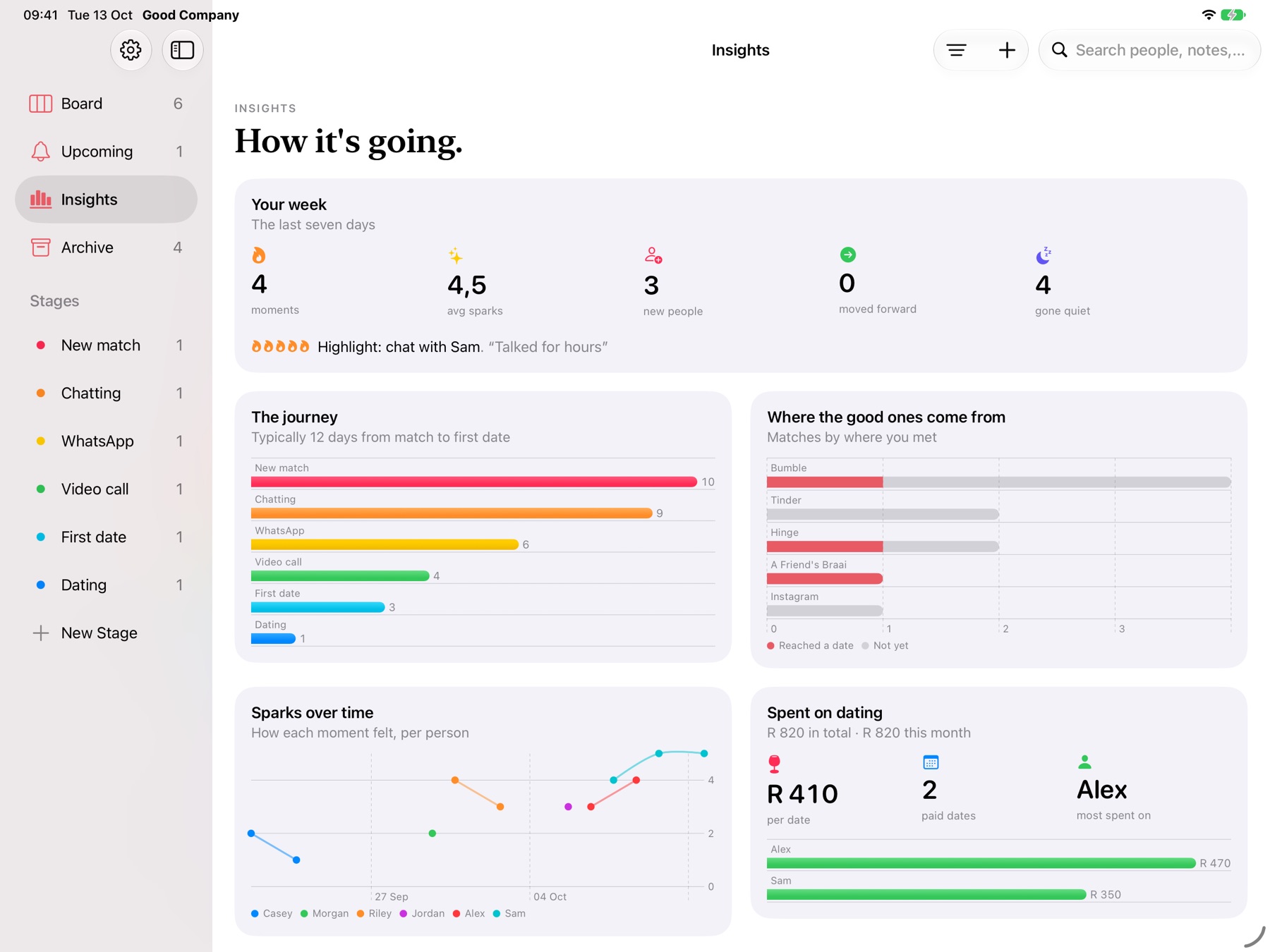The height and width of the screenshot is (952, 1270).
Task: Click the green moved forward arrow icon
Action: coord(848,255)
